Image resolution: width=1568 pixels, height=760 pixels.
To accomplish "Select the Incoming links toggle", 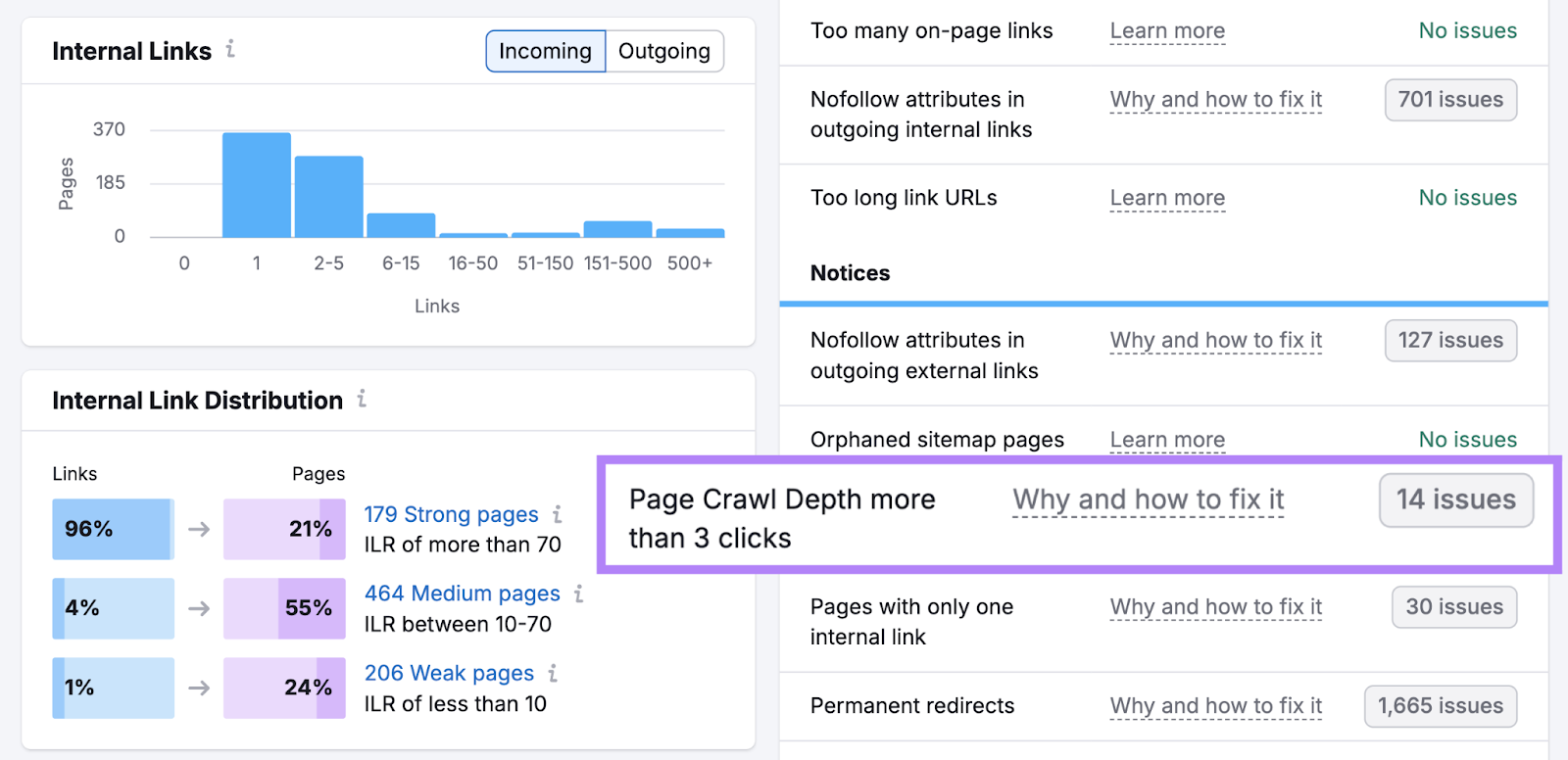I will [545, 51].
